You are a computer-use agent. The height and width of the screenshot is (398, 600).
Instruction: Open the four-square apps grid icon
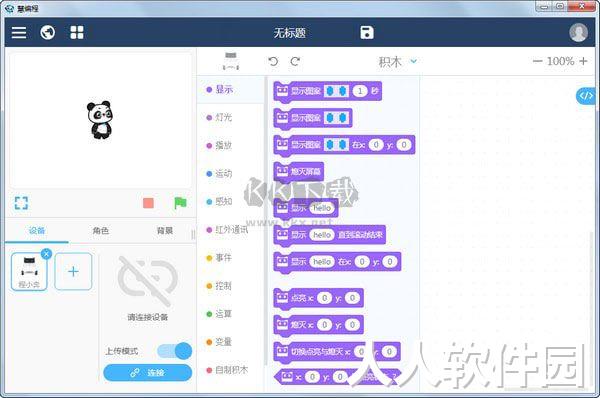click(77, 33)
